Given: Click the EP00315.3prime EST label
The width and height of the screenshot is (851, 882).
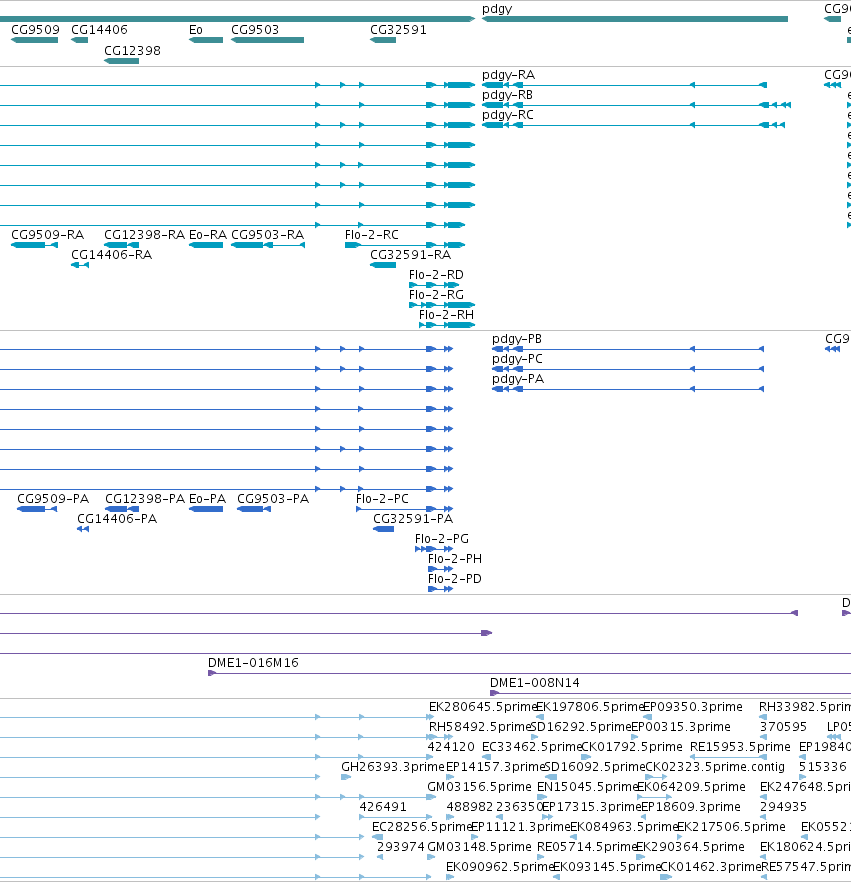Looking at the screenshot, I should tap(681, 727).
